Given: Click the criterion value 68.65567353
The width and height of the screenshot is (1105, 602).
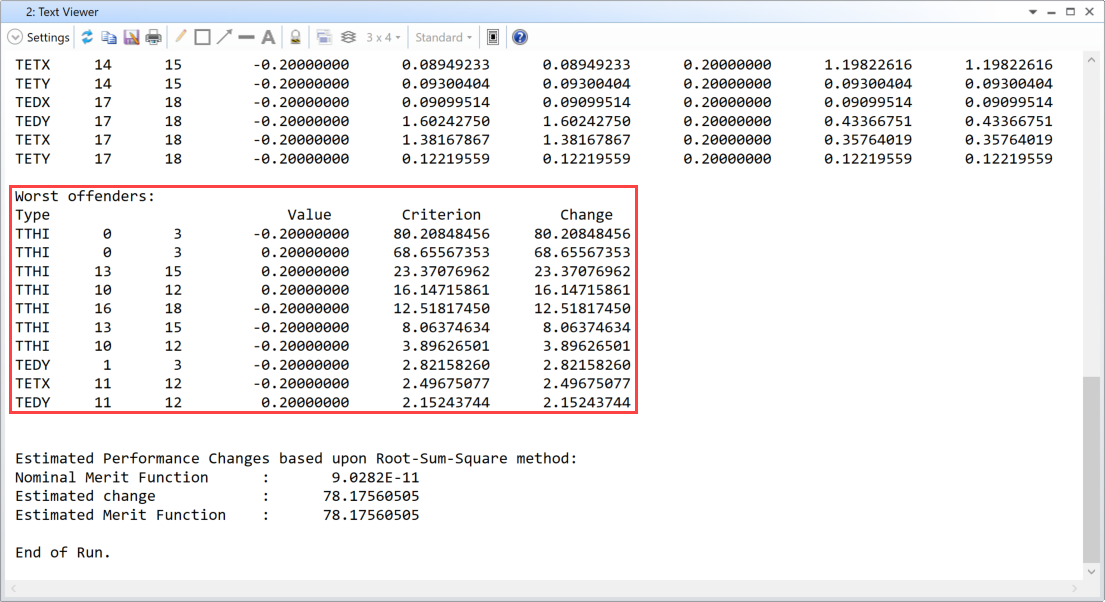Looking at the screenshot, I should [x=441, y=252].
